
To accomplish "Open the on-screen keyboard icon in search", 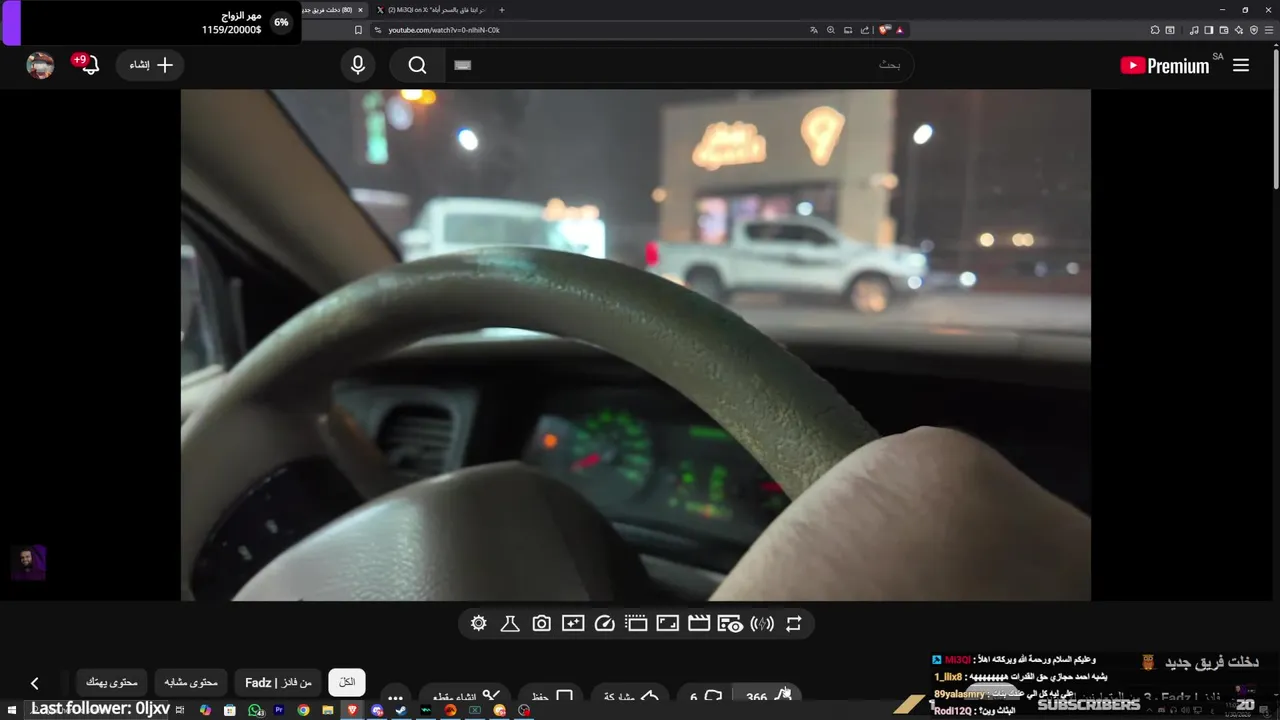I will 462,65.
